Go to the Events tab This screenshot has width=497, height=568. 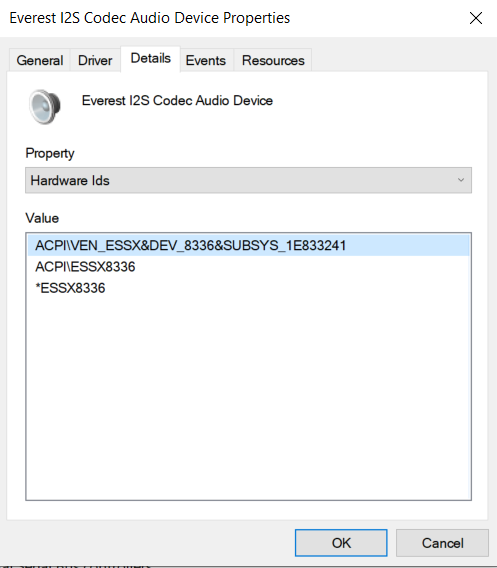pyautogui.click(x=206, y=60)
